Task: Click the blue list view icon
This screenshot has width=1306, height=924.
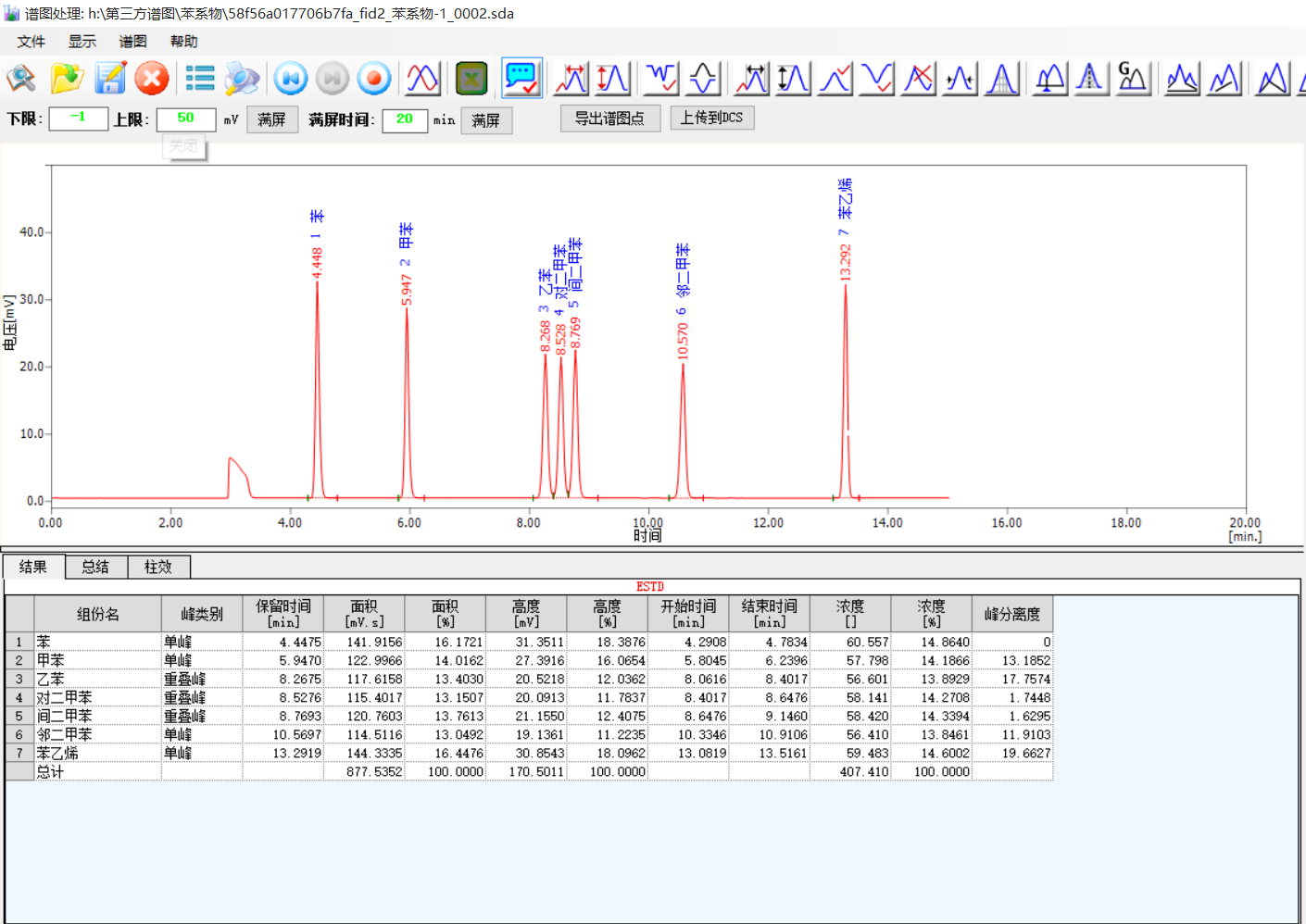Action: point(199,79)
